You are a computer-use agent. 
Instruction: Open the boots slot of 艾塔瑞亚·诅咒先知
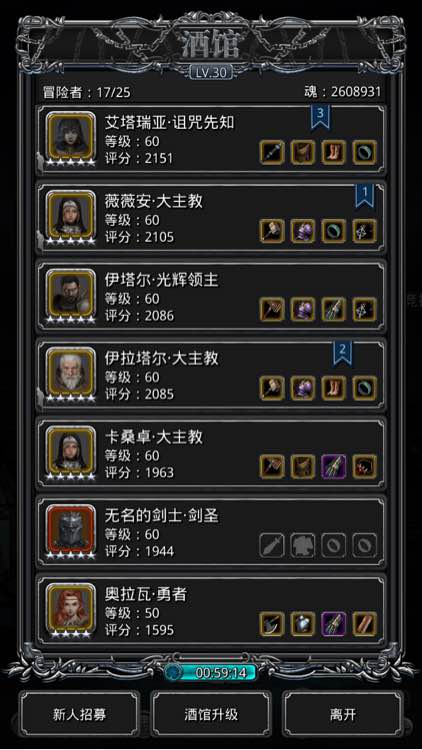(334, 152)
